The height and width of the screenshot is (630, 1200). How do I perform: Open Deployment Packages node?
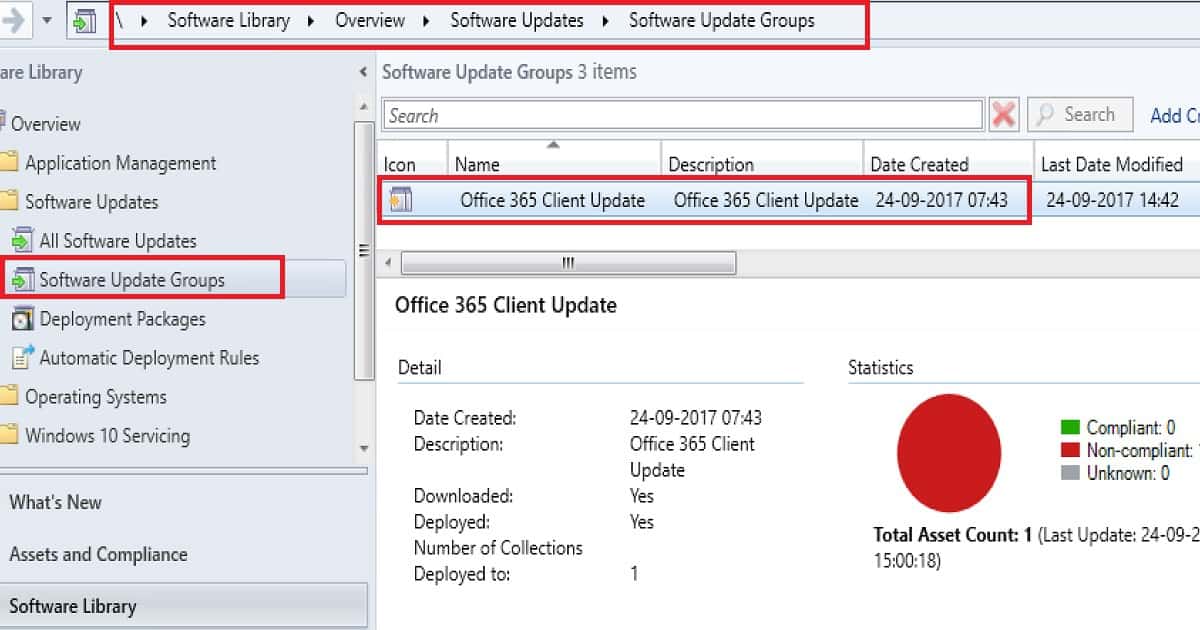(122, 319)
